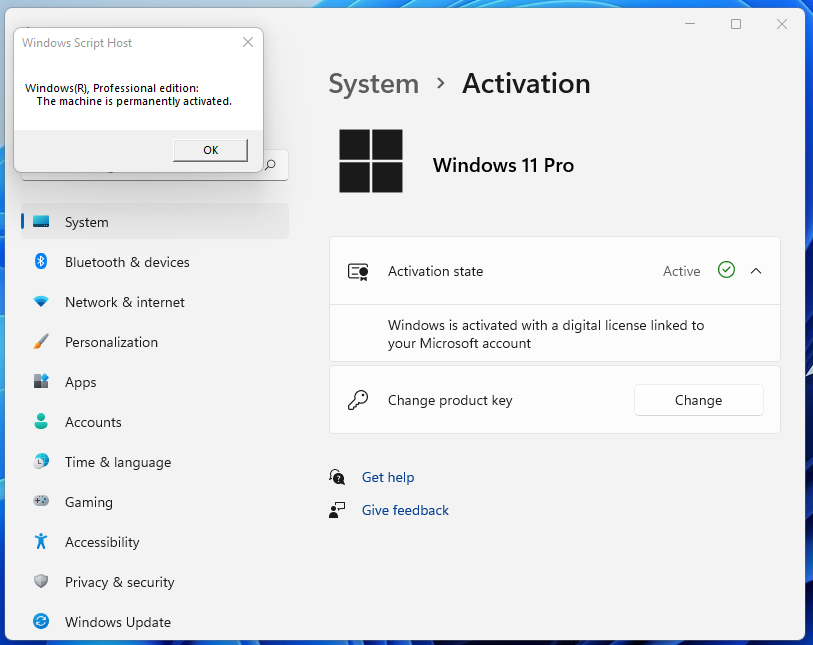Open the Windows Update page
This screenshot has height=645, width=813.
pyautogui.click(x=155, y=621)
